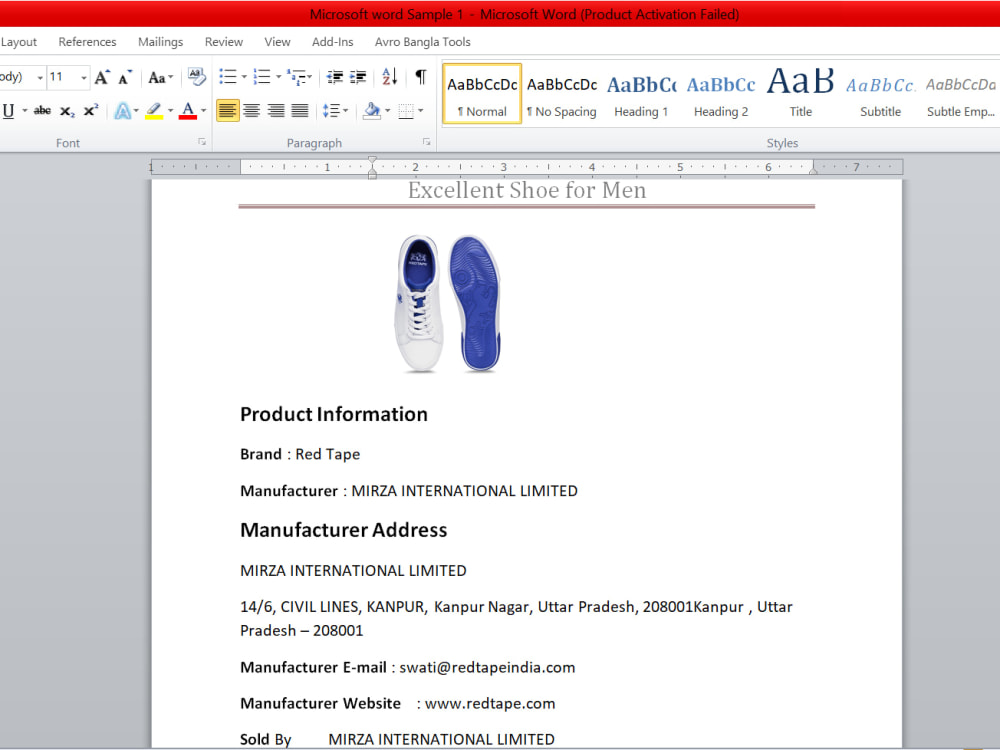Apply red font color
This screenshot has height=750, width=1000.
click(188, 111)
